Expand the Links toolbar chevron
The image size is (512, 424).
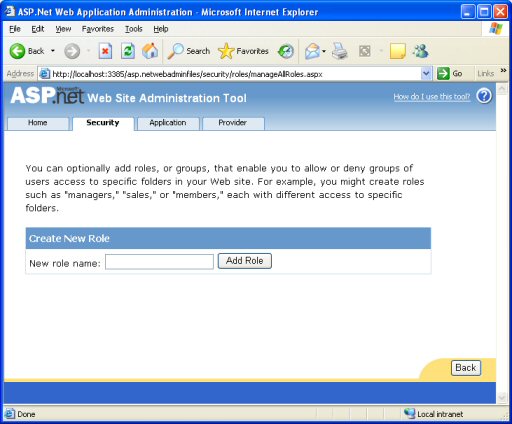pos(503,70)
